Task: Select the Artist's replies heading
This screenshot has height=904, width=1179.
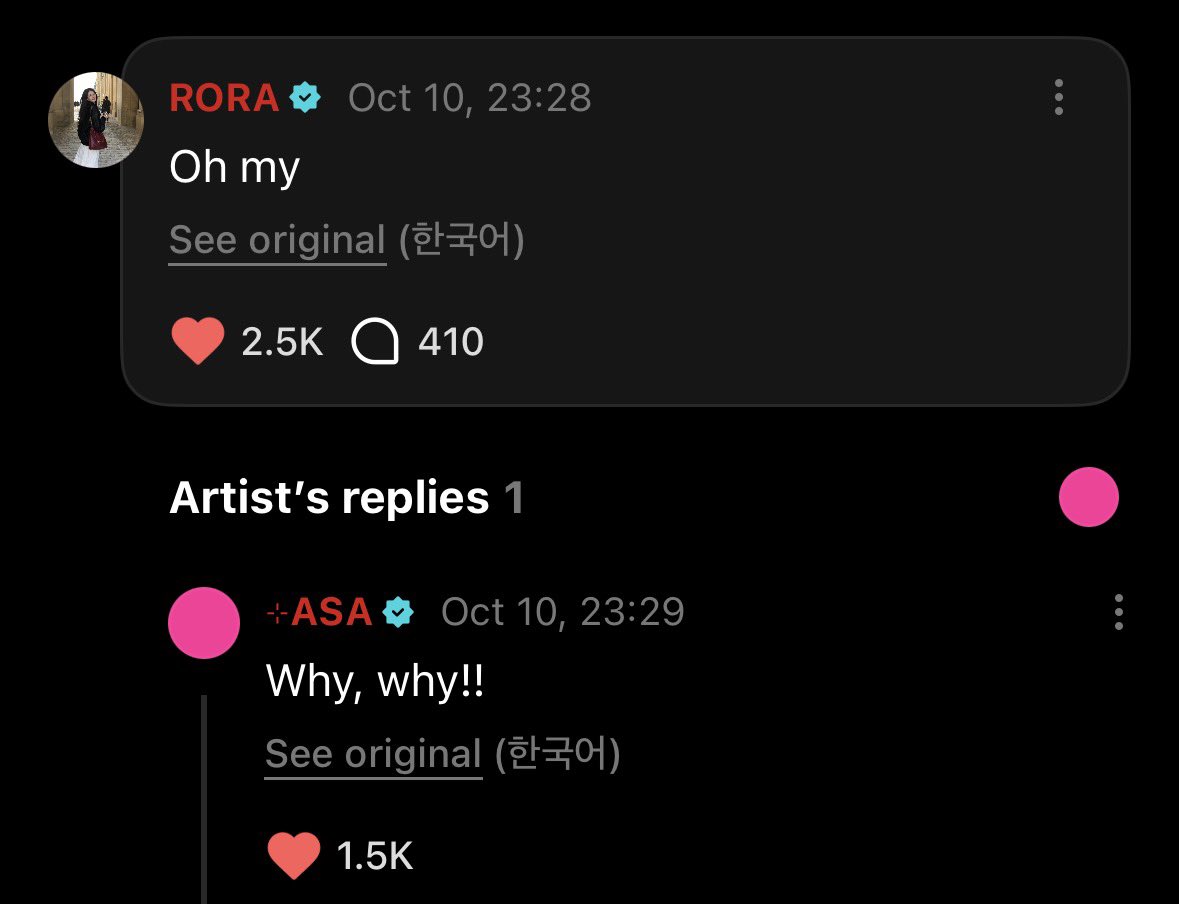Action: (x=347, y=498)
